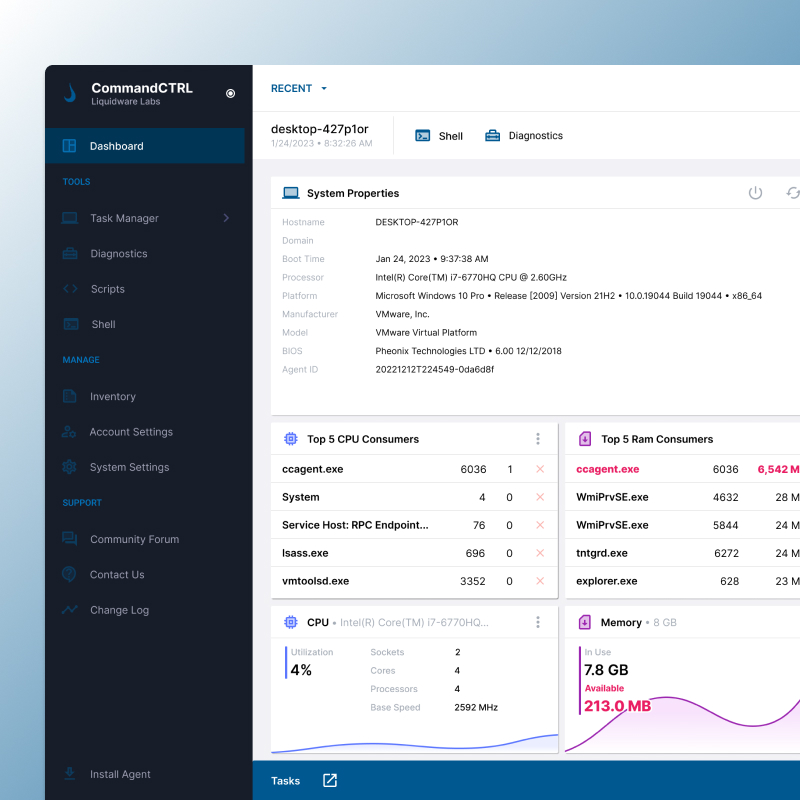Open the Dashboard menu item
The image size is (800, 800).
[x=145, y=146]
